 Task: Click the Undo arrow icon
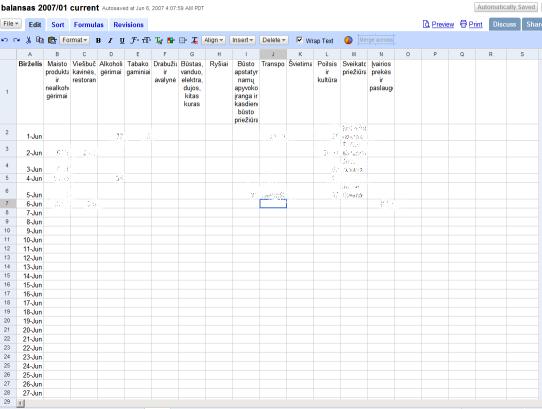(4, 40)
